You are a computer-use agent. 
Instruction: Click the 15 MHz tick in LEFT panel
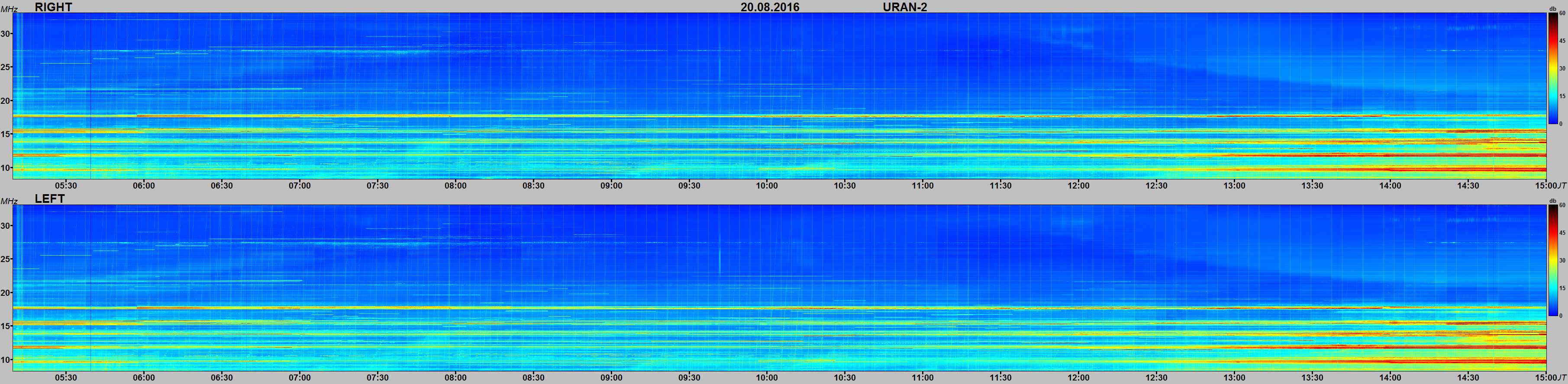point(6,326)
